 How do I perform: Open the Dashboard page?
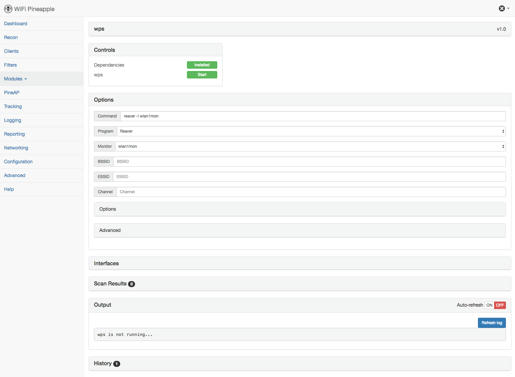pyautogui.click(x=16, y=23)
